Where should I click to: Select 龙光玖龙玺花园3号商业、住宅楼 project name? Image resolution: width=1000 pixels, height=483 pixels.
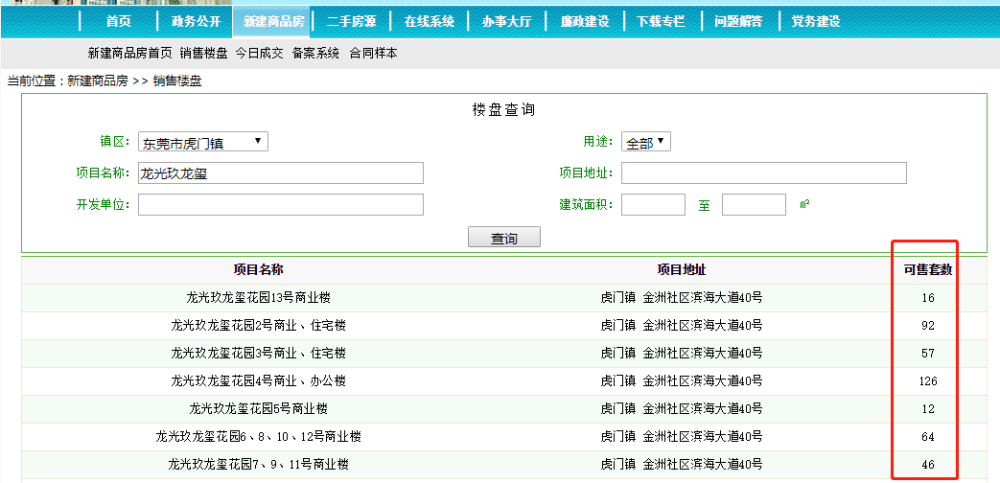pos(258,353)
